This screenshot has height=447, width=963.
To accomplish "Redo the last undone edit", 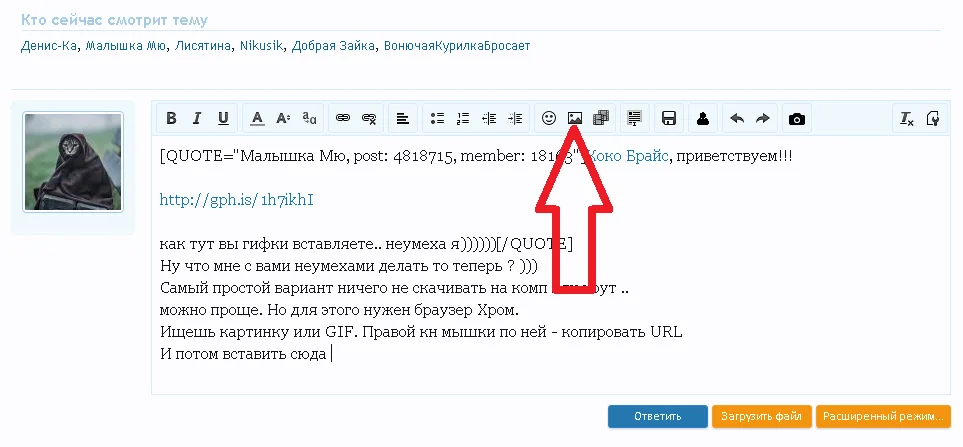I will [763, 119].
